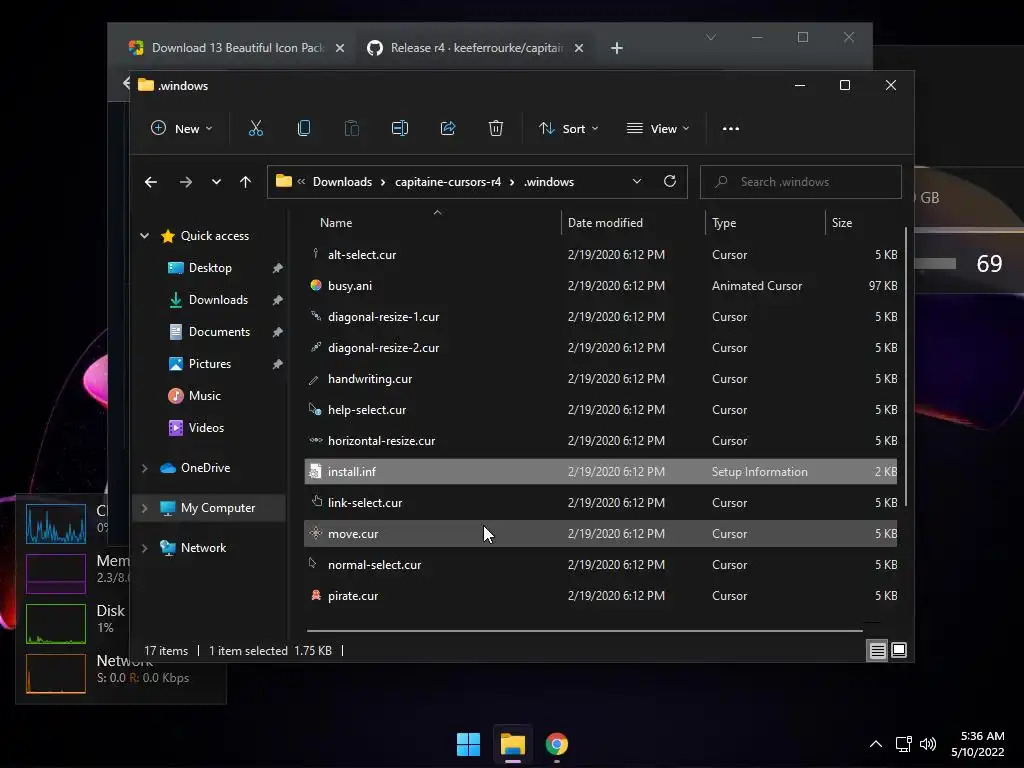Go forward with the right arrow

pyautogui.click(x=185, y=182)
